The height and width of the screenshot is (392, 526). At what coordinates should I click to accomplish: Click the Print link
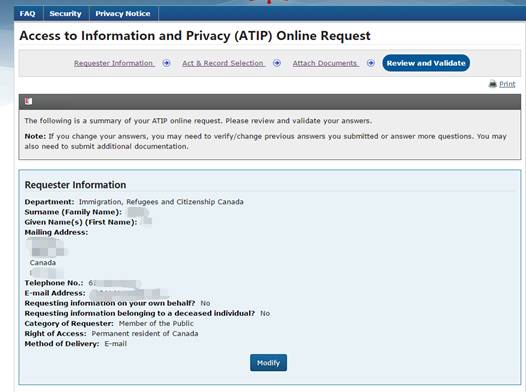(x=507, y=84)
